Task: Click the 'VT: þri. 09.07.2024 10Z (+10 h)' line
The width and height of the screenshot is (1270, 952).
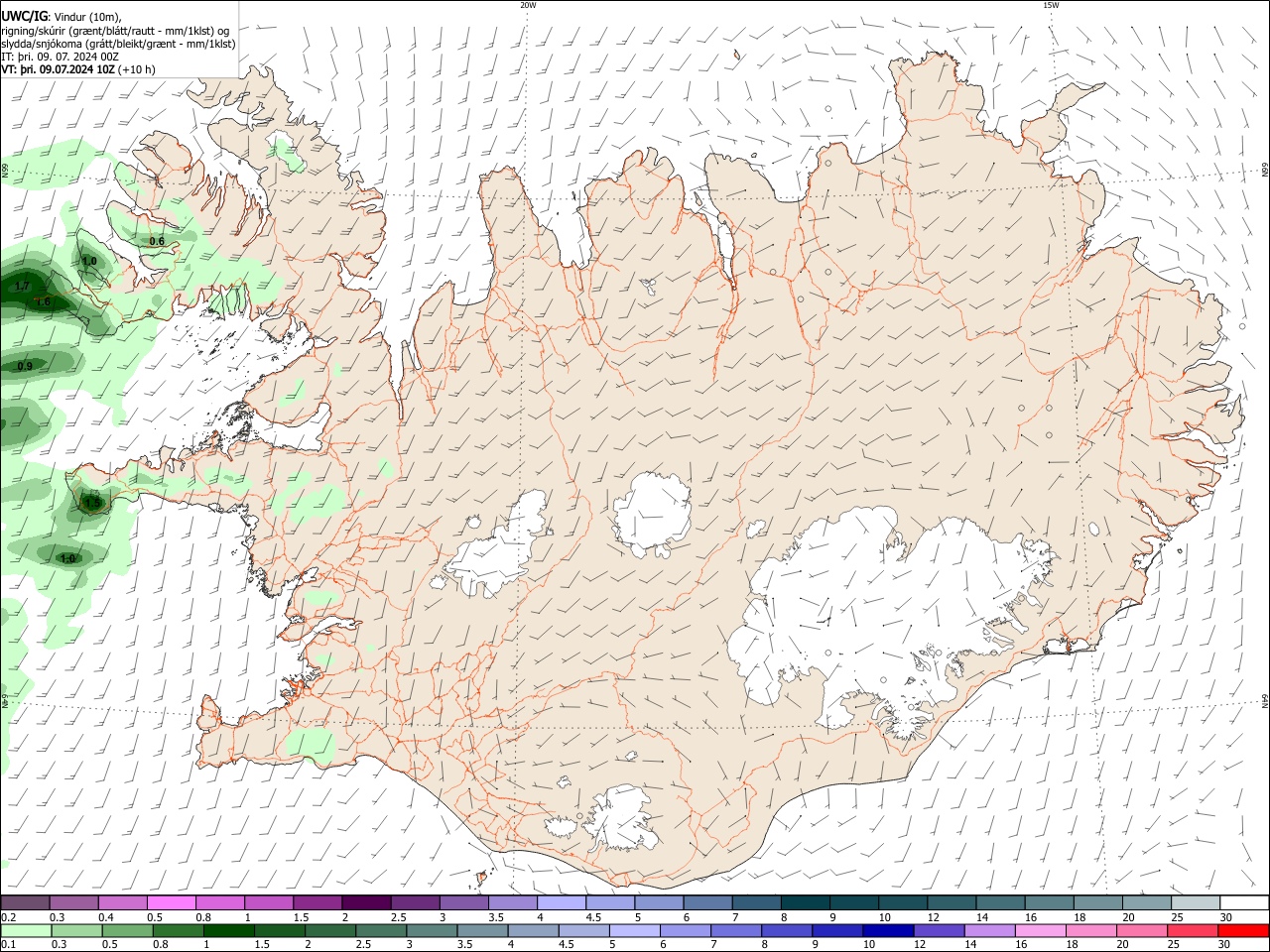Action: click(77, 69)
